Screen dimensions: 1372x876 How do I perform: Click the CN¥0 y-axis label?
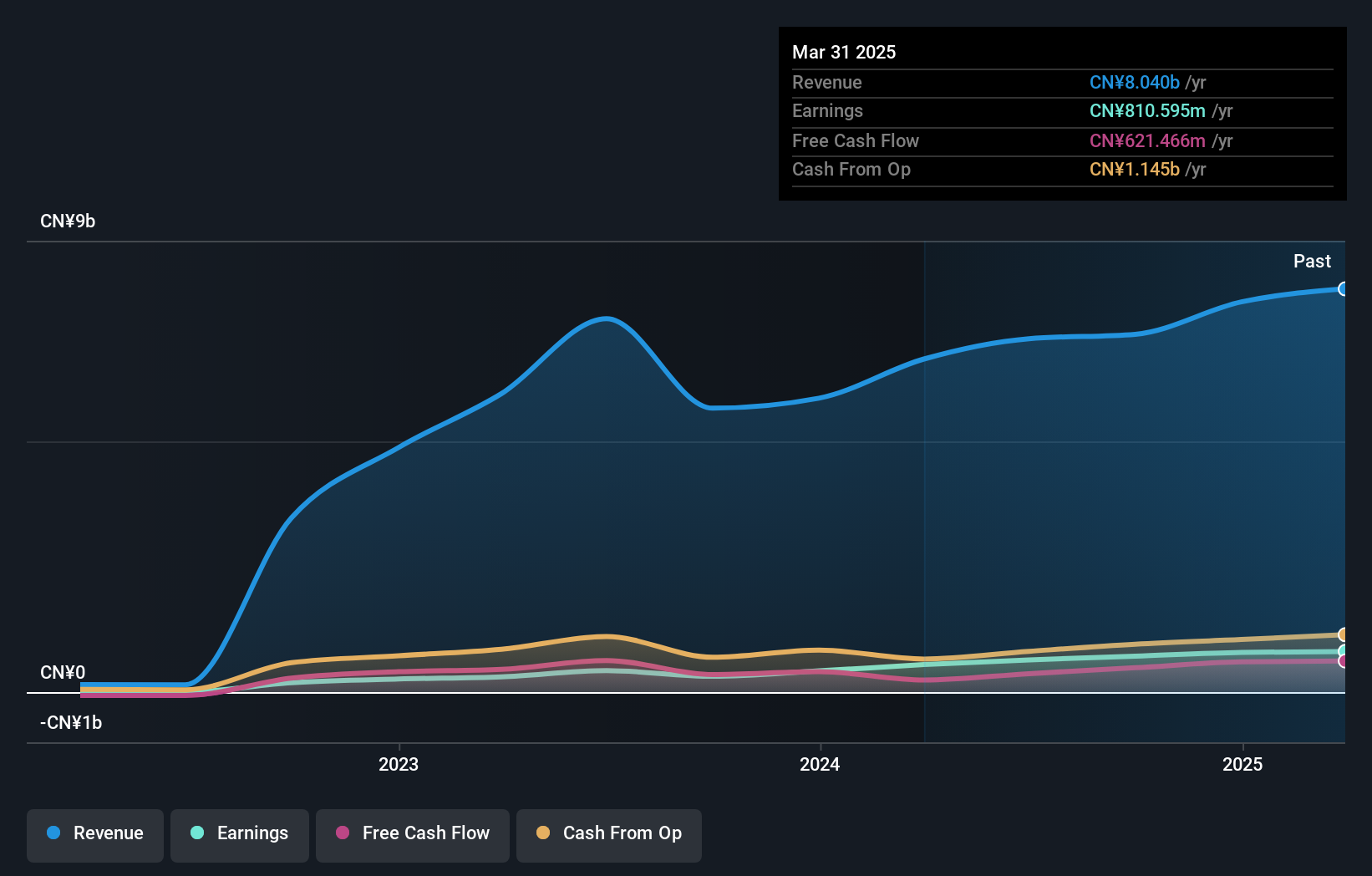click(63, 672)
